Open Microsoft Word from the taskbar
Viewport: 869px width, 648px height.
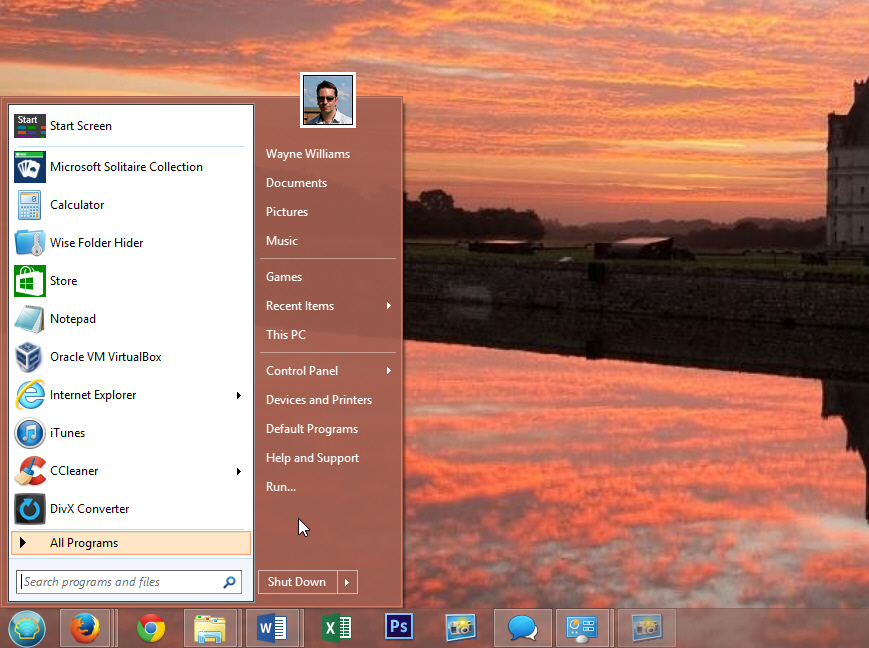[x=272, y=629]
